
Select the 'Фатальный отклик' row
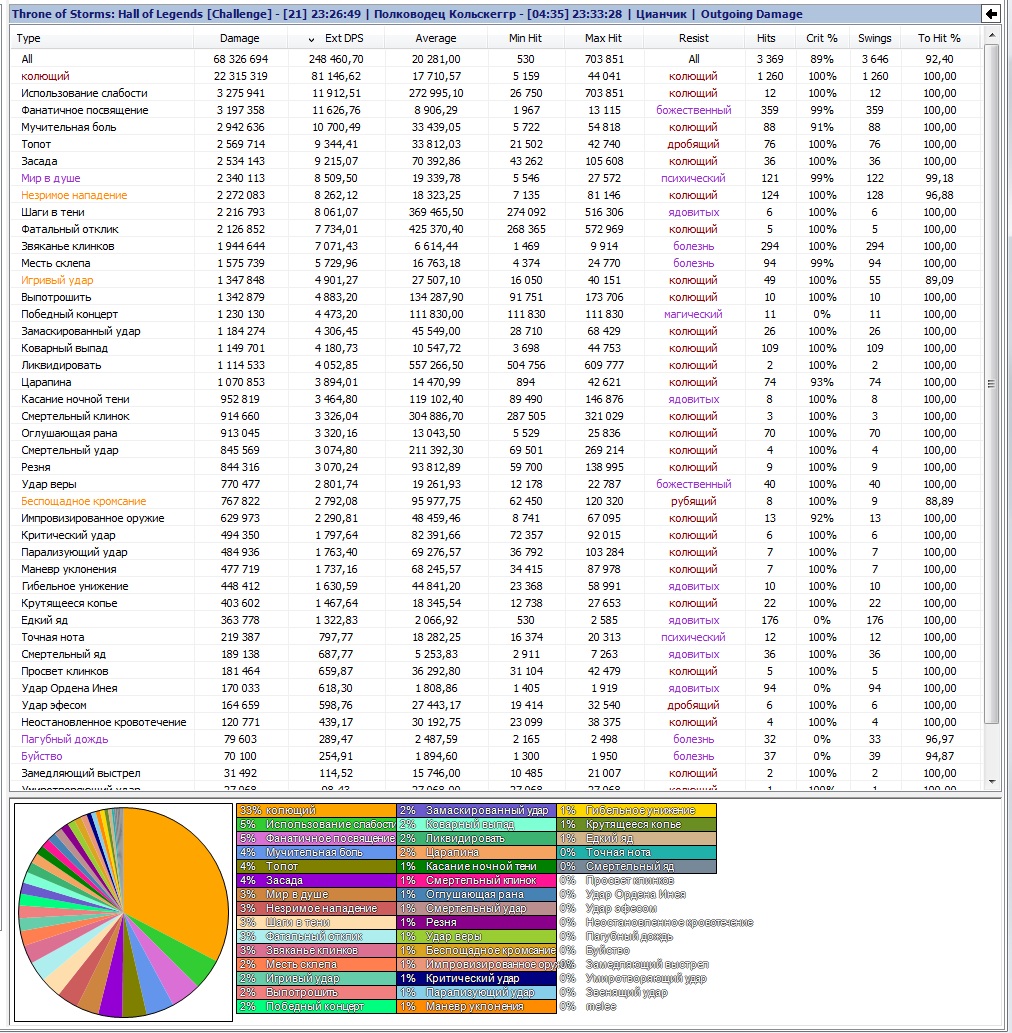[497, 229]
